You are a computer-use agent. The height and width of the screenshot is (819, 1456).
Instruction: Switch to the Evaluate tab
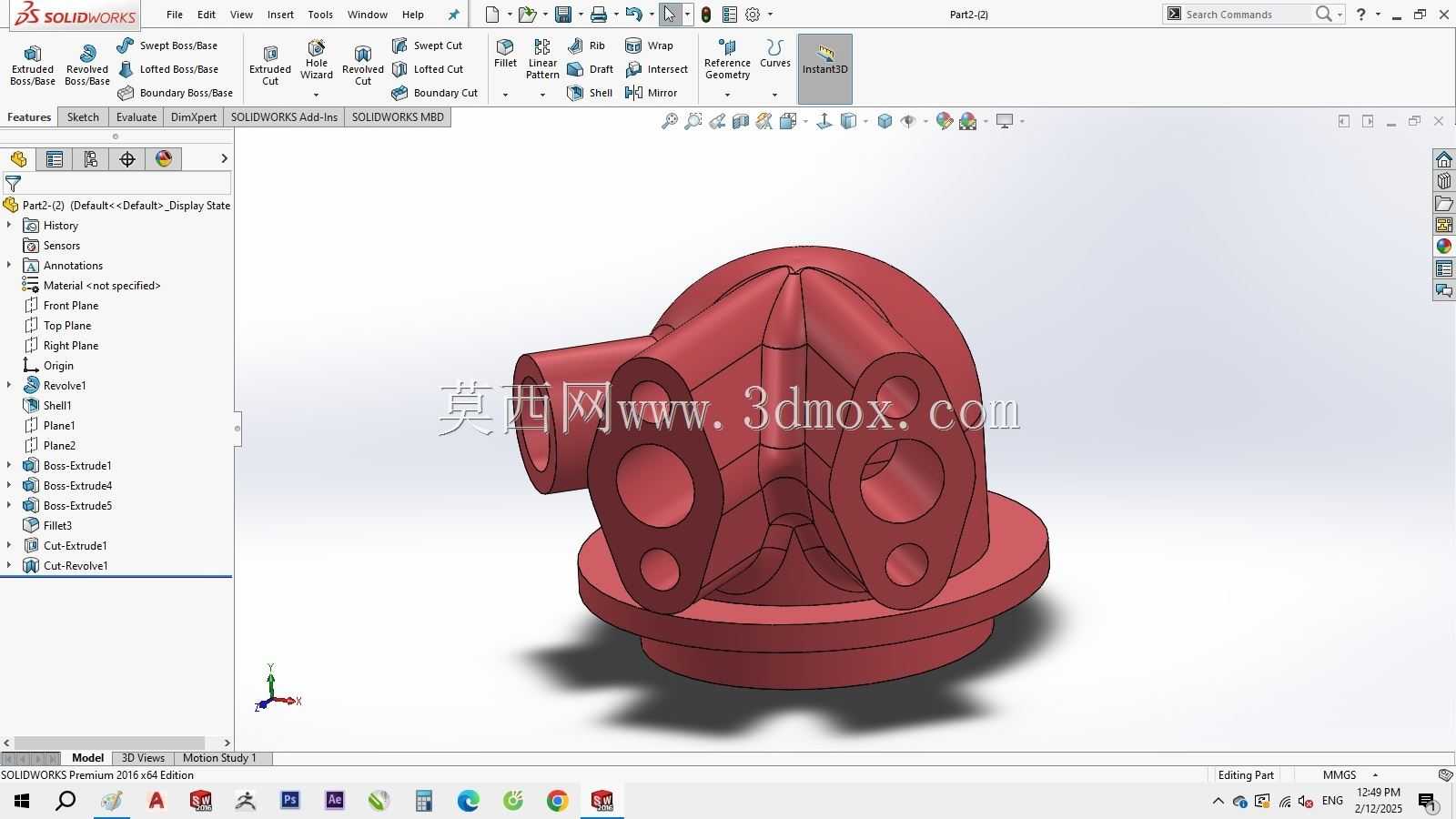tap(136, 117)
